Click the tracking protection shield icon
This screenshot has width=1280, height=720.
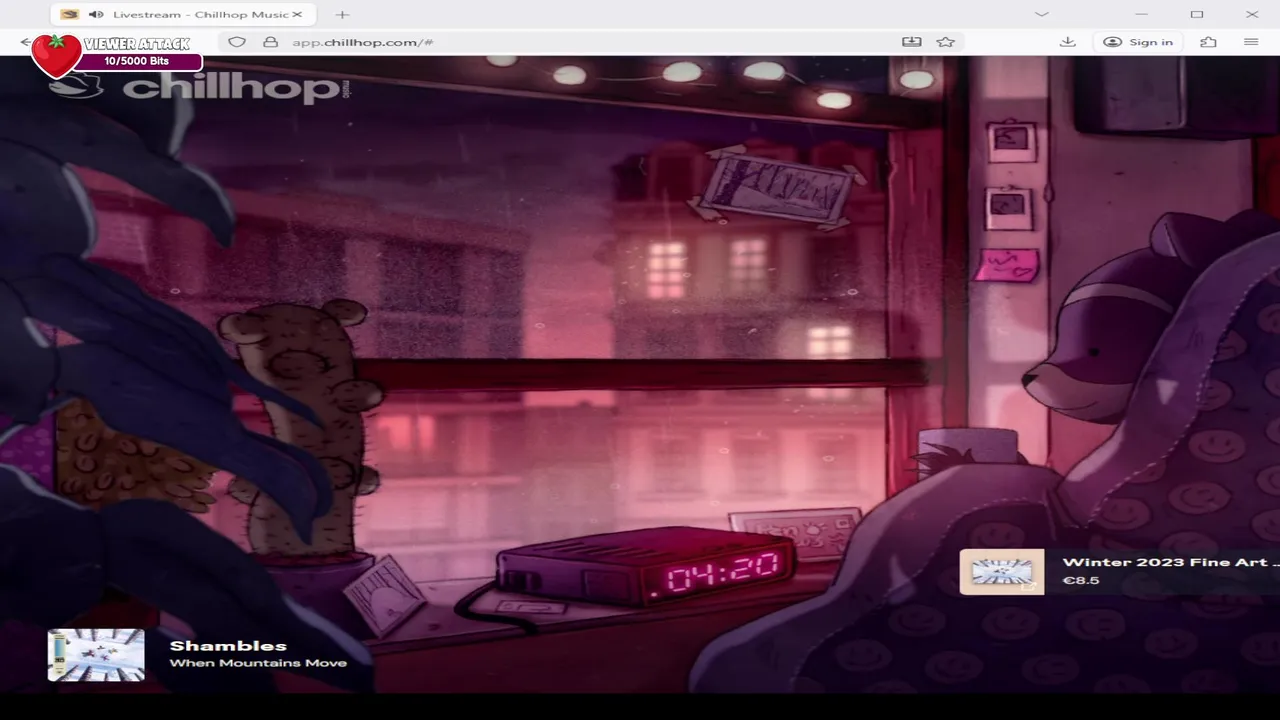click(237, 42)
